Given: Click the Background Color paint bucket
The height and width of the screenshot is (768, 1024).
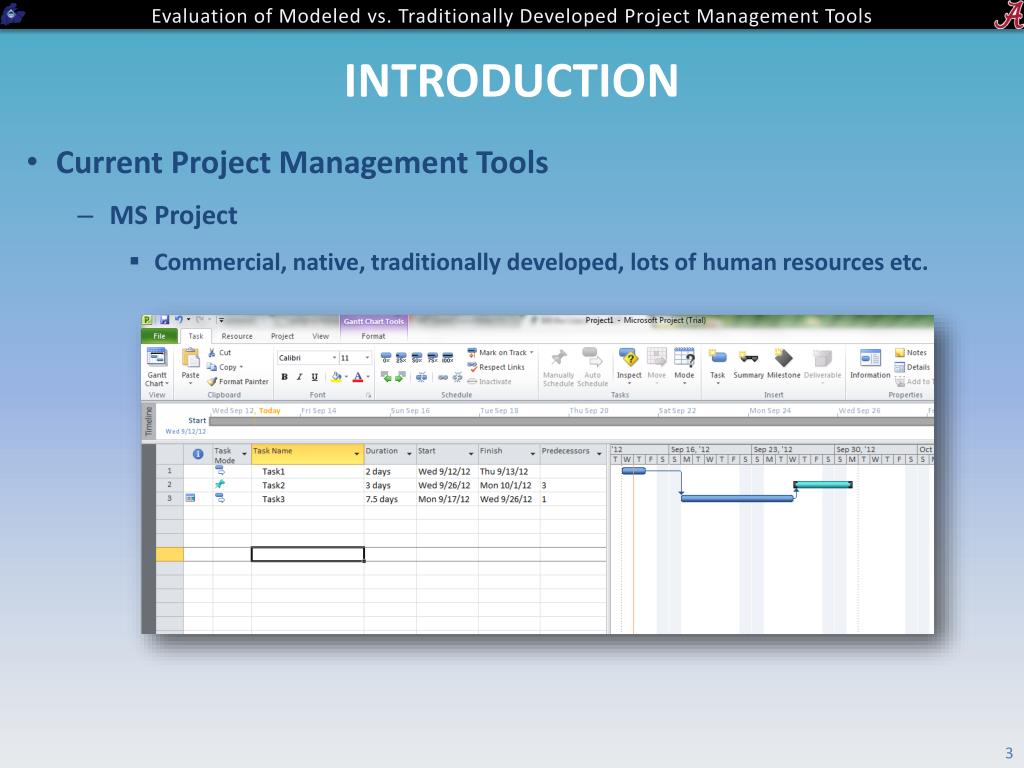Looking at the screenshot, I should point(336,377).
